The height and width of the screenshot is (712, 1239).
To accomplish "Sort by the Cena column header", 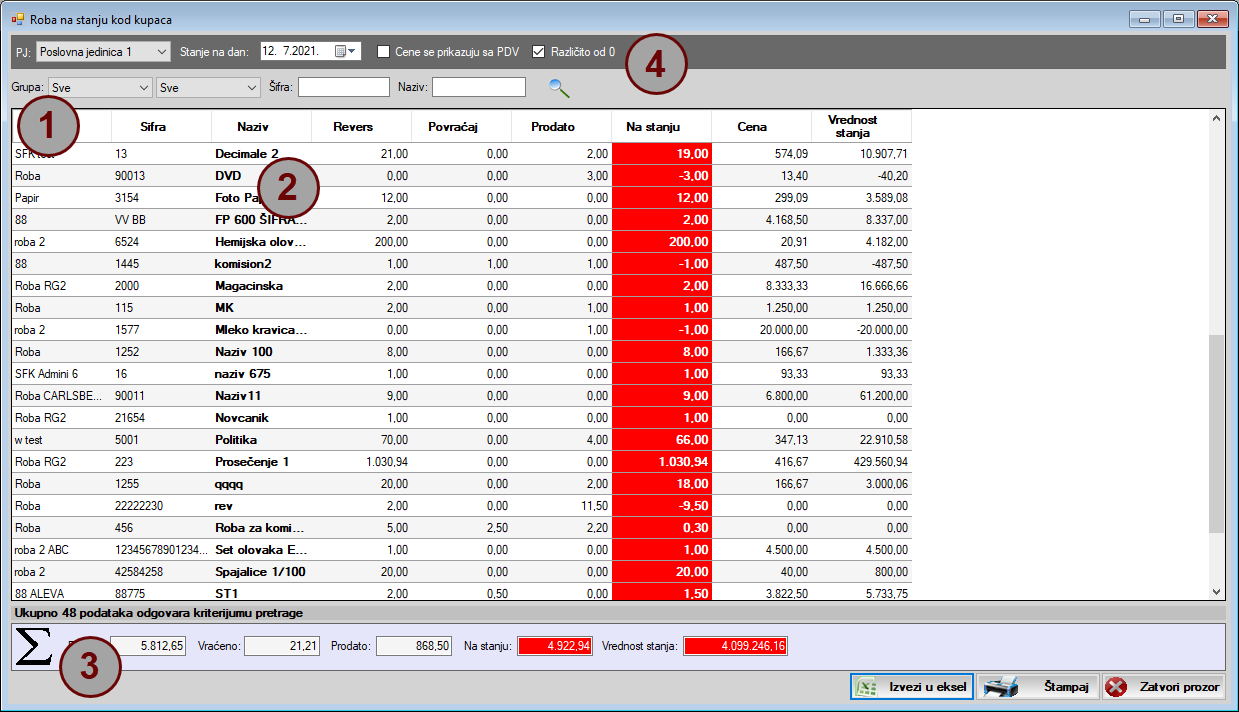I will point(761,127).
